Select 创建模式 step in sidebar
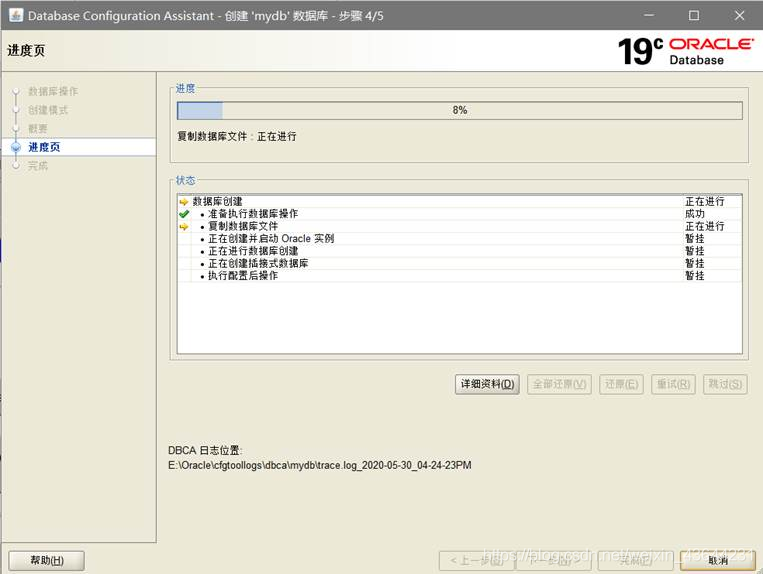 pyautogui.click(x=48, y=110)
